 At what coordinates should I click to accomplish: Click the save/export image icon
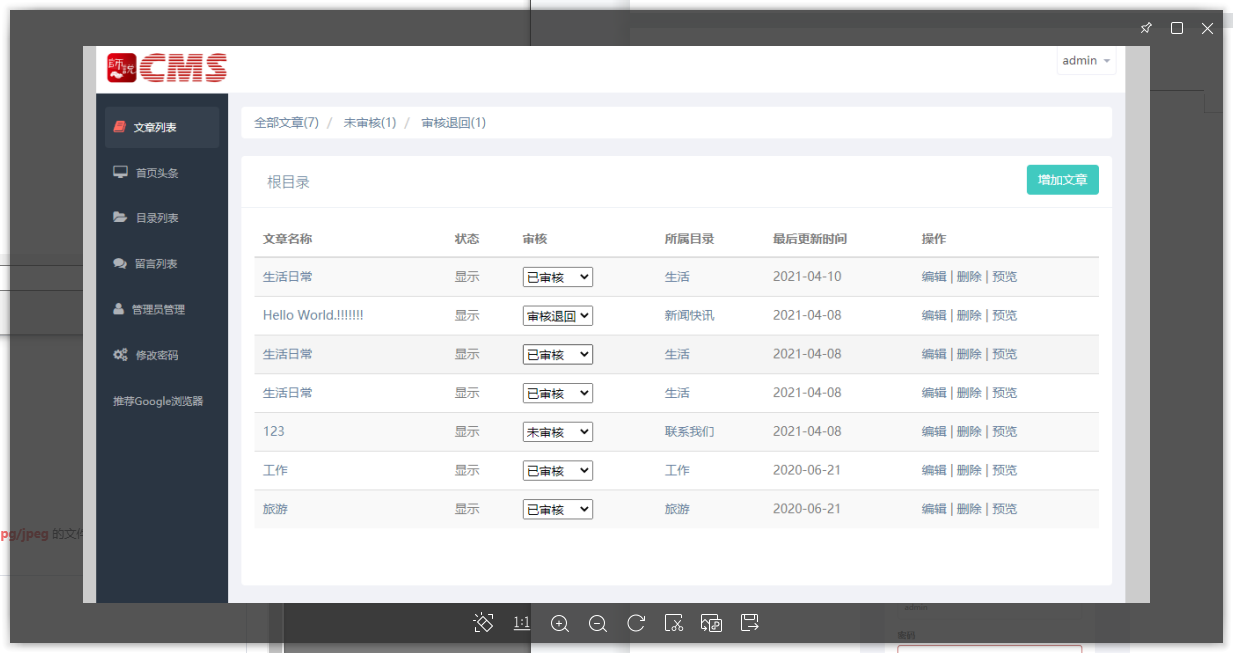click(750, 623)
